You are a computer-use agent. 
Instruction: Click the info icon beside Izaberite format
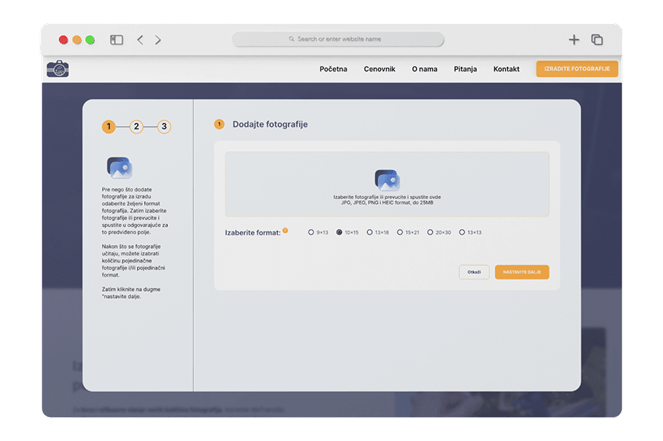coord(285,230)
